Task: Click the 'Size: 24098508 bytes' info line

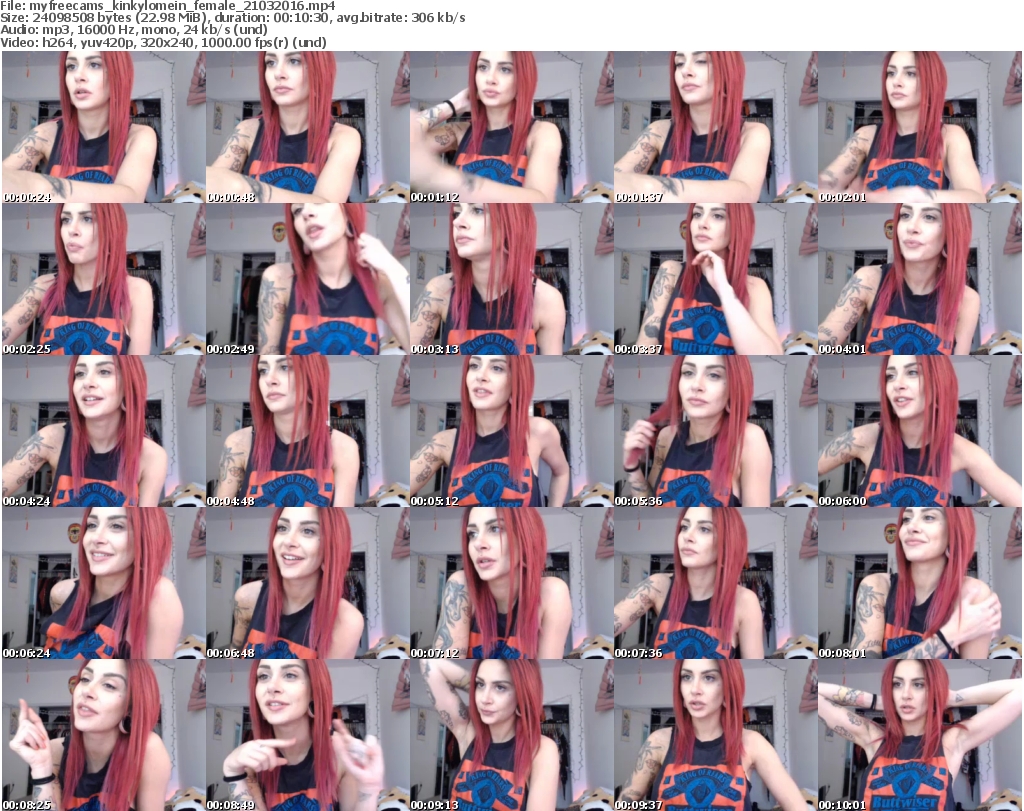Action: point(233,18)
